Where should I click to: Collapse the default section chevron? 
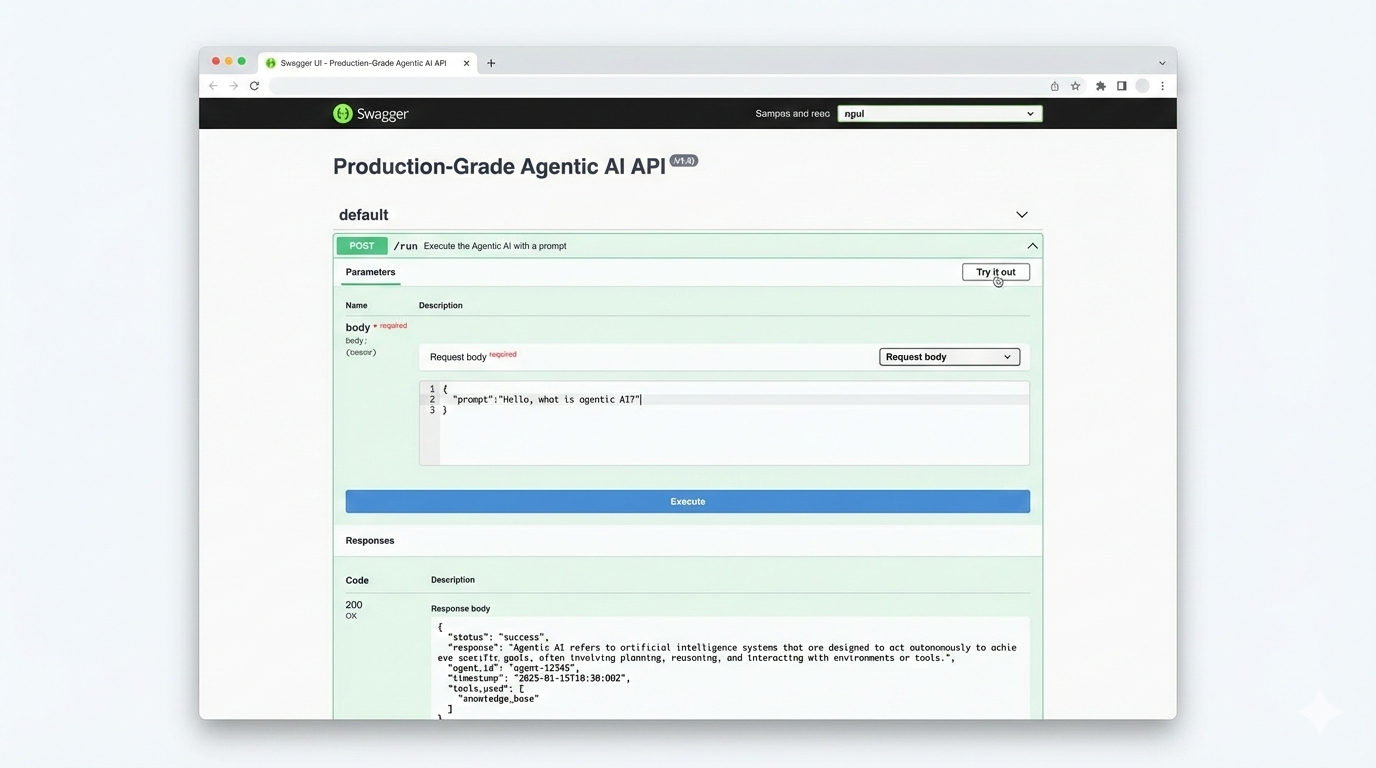pyautogui.click(x=1022, y=214)
